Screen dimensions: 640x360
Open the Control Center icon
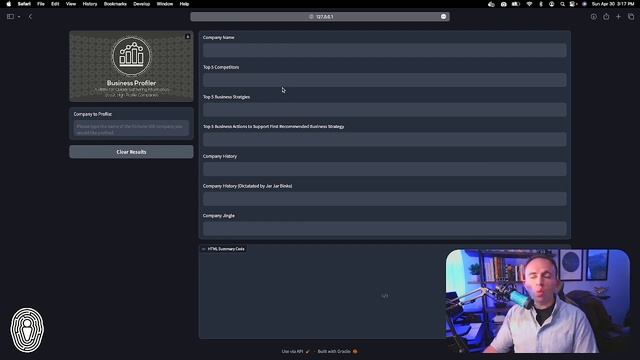click(573, 4)
